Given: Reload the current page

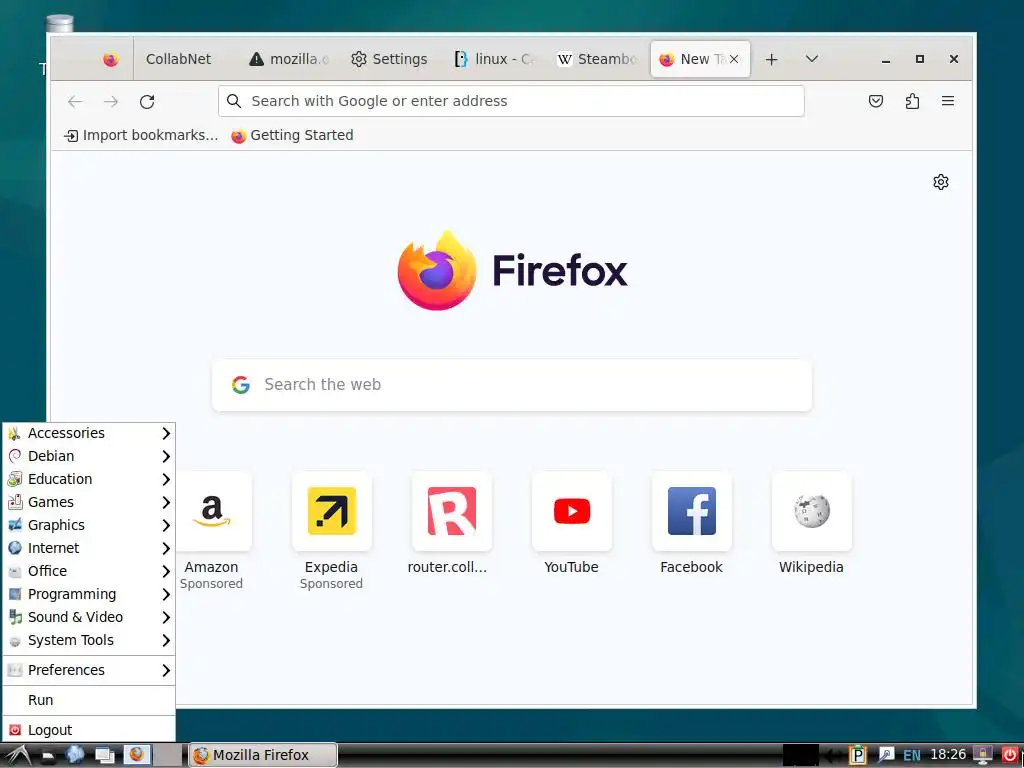Looking at the screenshot, I should point(147,101).
